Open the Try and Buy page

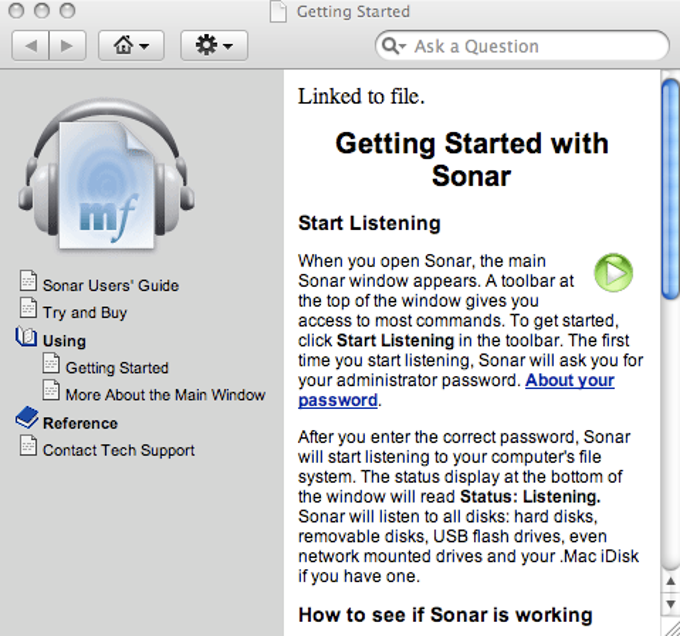coord(85,313)
